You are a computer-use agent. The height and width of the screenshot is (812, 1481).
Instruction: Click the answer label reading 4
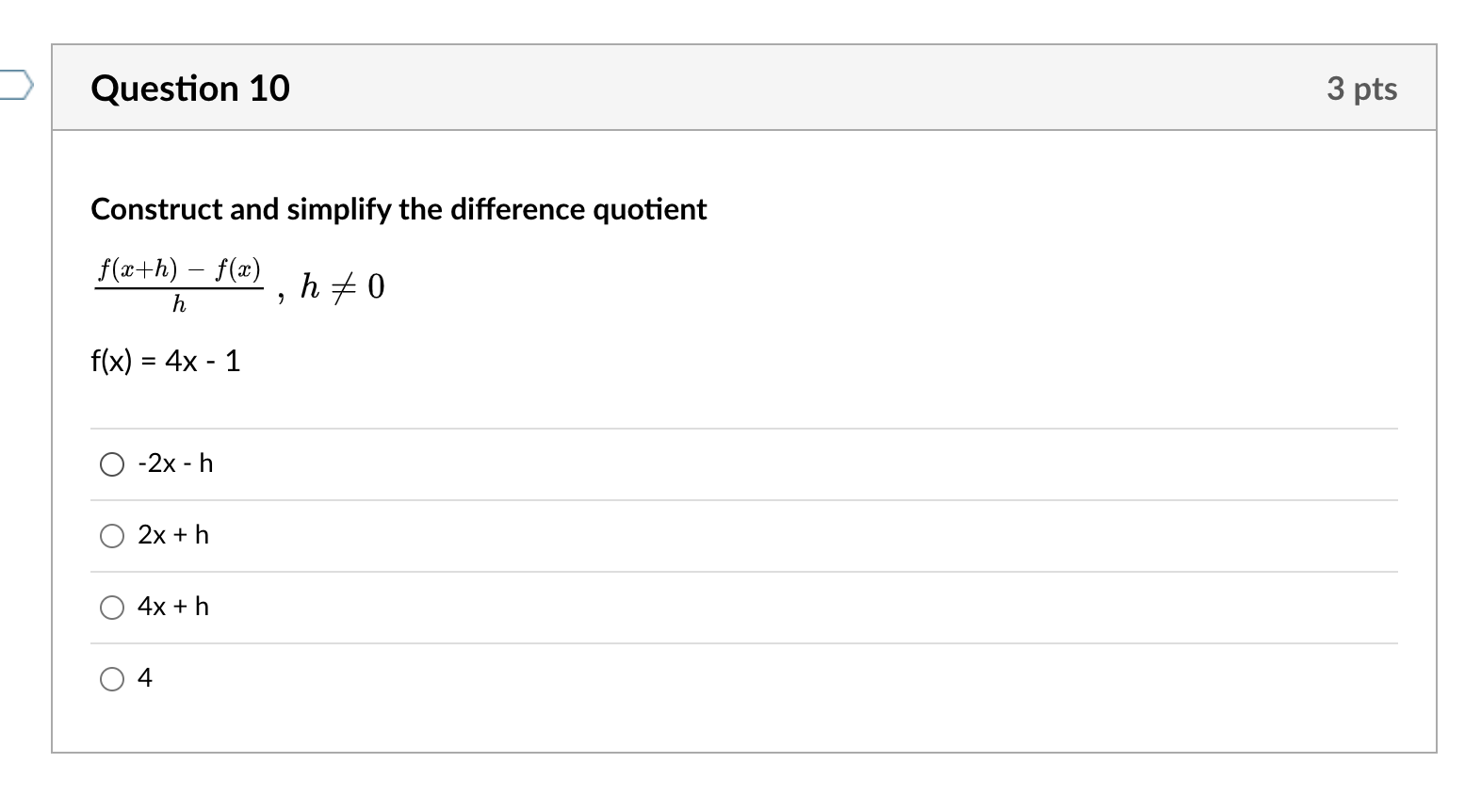point(145,678)
